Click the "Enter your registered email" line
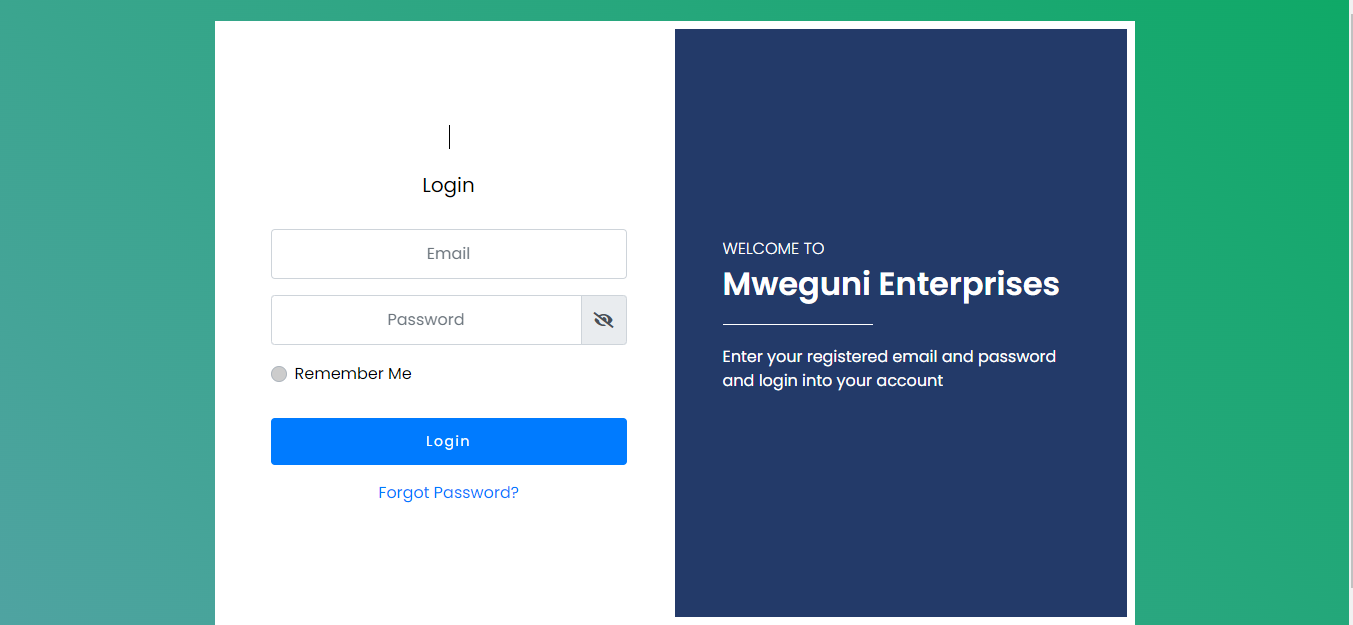 [889, 357]
